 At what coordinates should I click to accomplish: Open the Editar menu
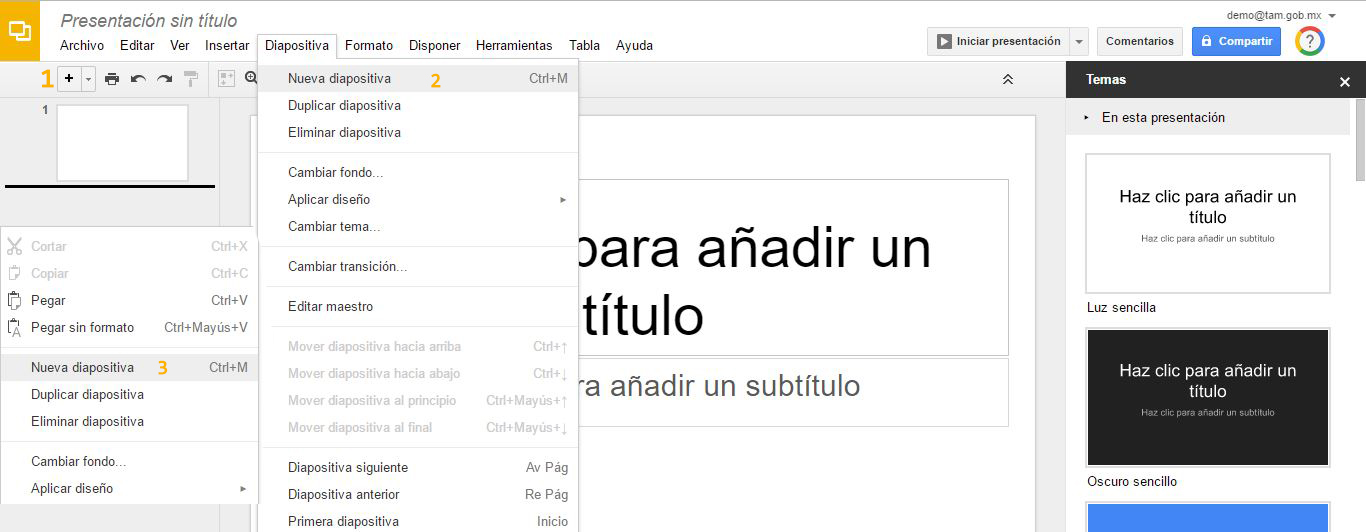point(137,45)
